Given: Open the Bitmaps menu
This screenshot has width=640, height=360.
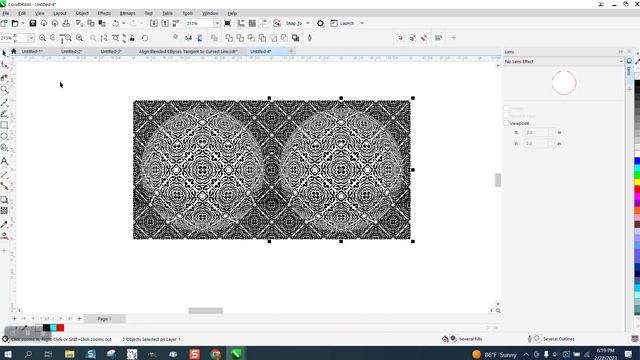Looking at the screenshot, I should click(127, 13).
